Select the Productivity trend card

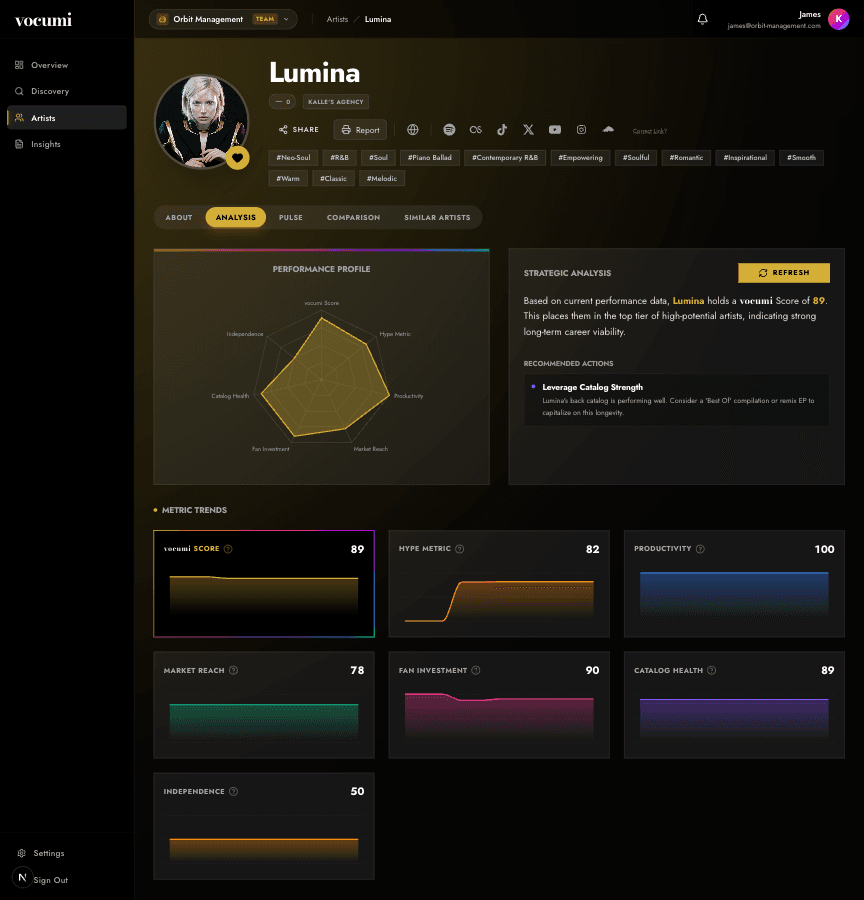734,584
